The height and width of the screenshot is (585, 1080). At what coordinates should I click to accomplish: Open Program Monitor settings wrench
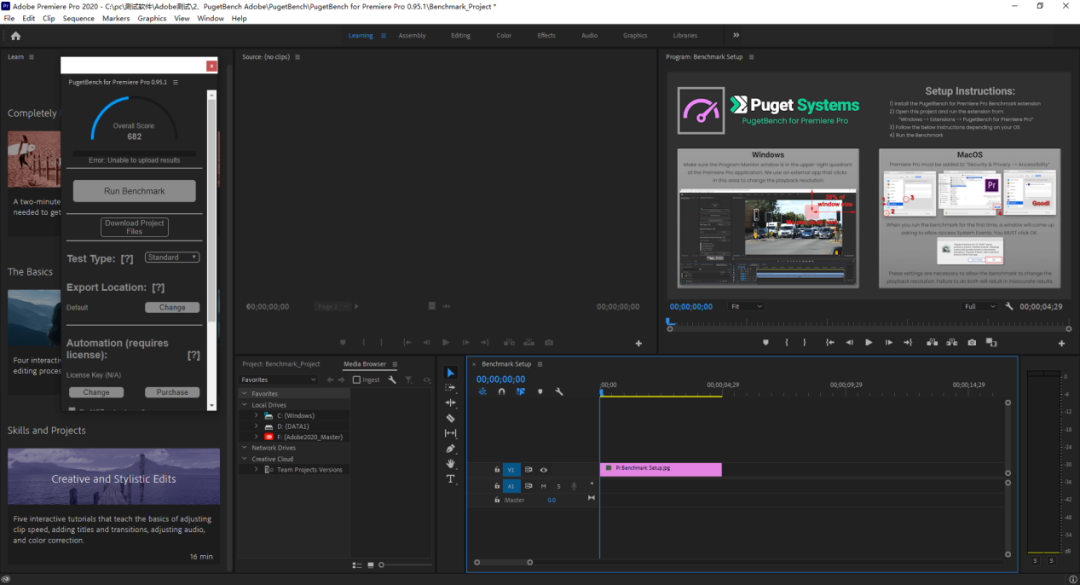(x=1009, y=307)
